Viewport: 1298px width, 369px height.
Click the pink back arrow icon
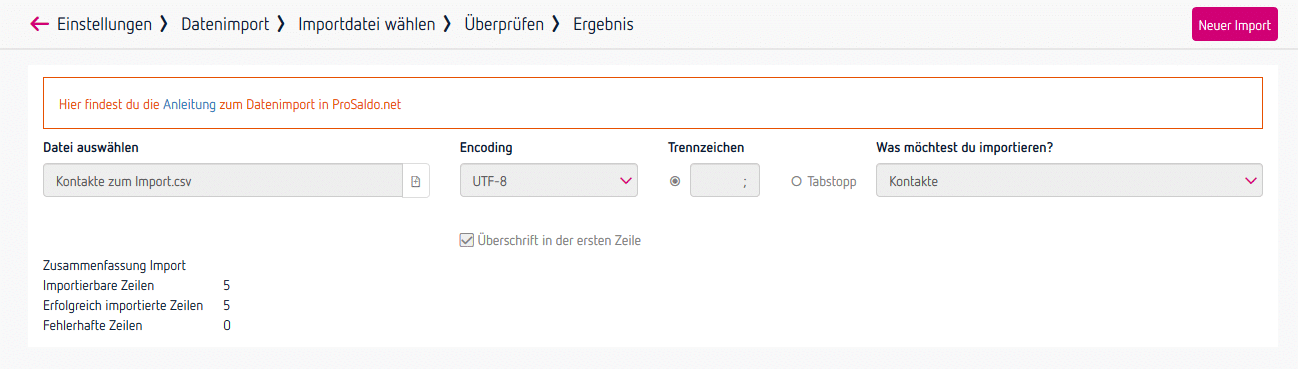pyautogui.click(x=40, y=24)
